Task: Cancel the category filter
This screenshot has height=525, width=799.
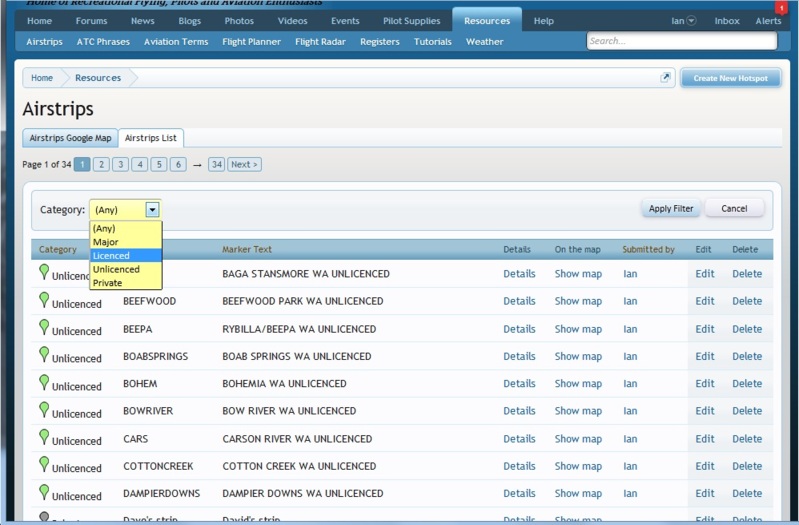Action: 734,208
